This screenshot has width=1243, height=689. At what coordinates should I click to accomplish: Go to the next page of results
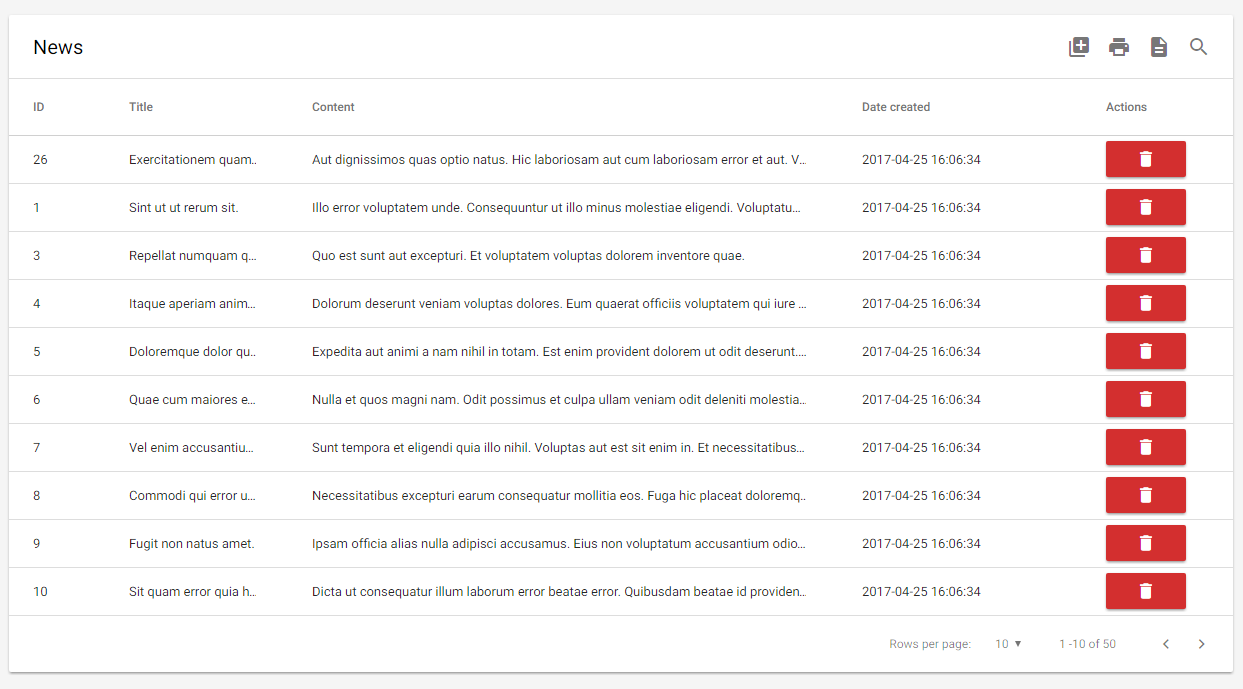(x=1202, y=644)
